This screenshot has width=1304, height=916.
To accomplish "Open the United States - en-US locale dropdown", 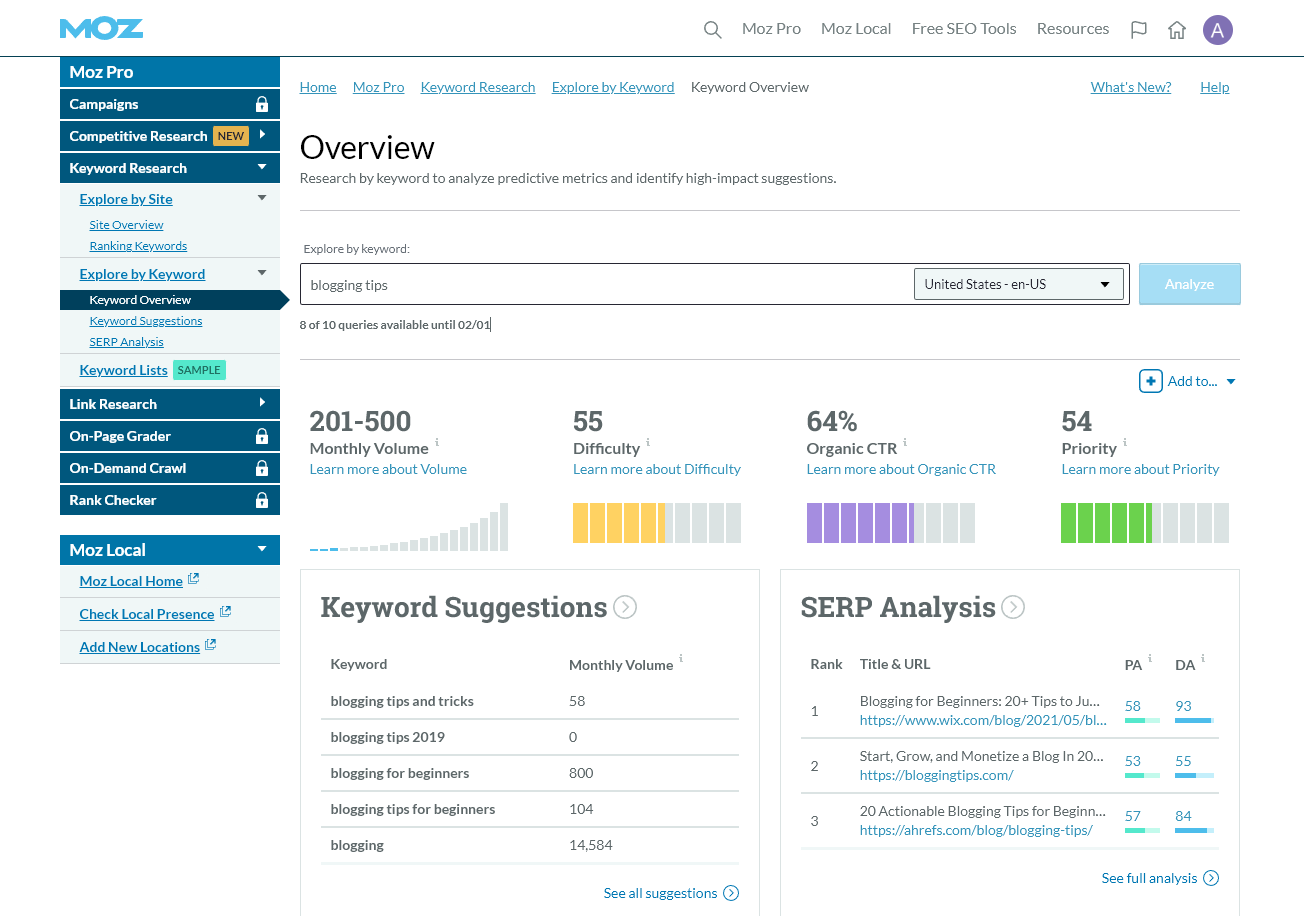I will click(1019, 284).
